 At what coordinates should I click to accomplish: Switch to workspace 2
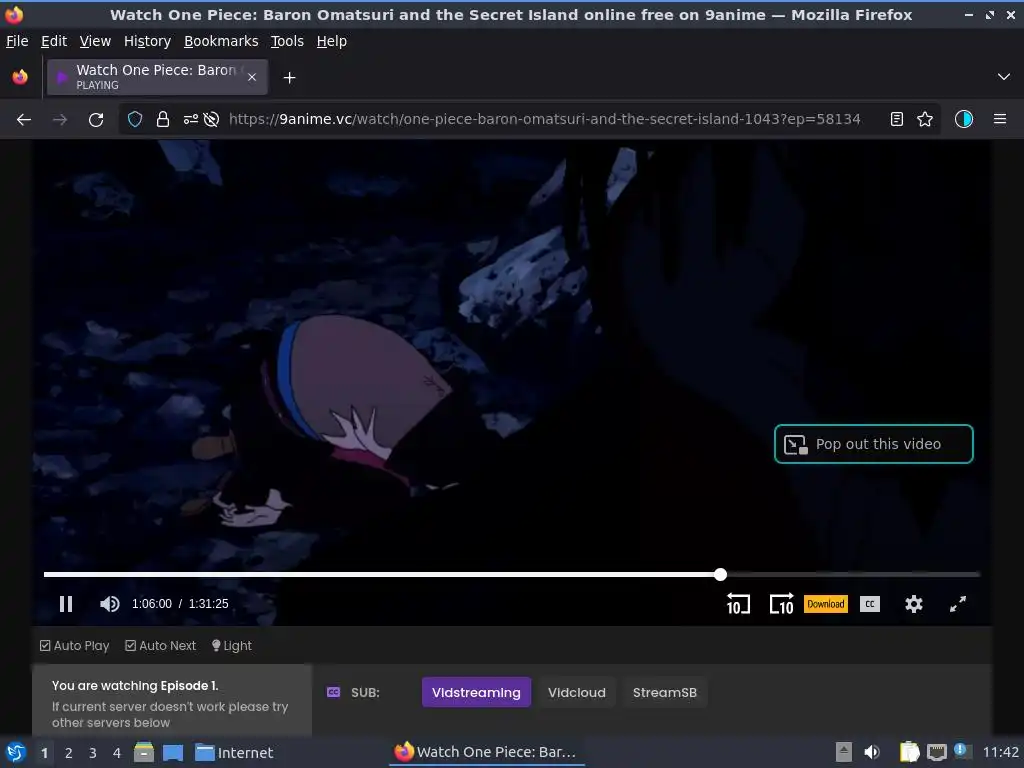69,753
